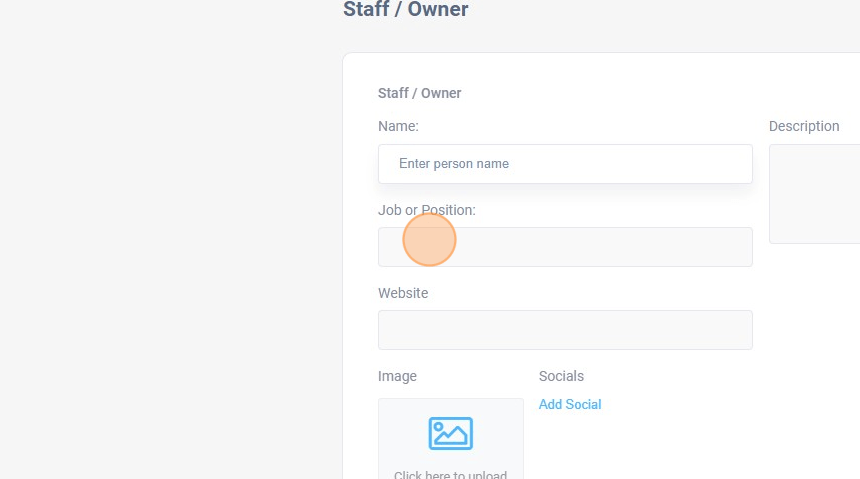Viewport: 860px width, 479px height.
Task: Select the Website input field
Action: [565, 330]
